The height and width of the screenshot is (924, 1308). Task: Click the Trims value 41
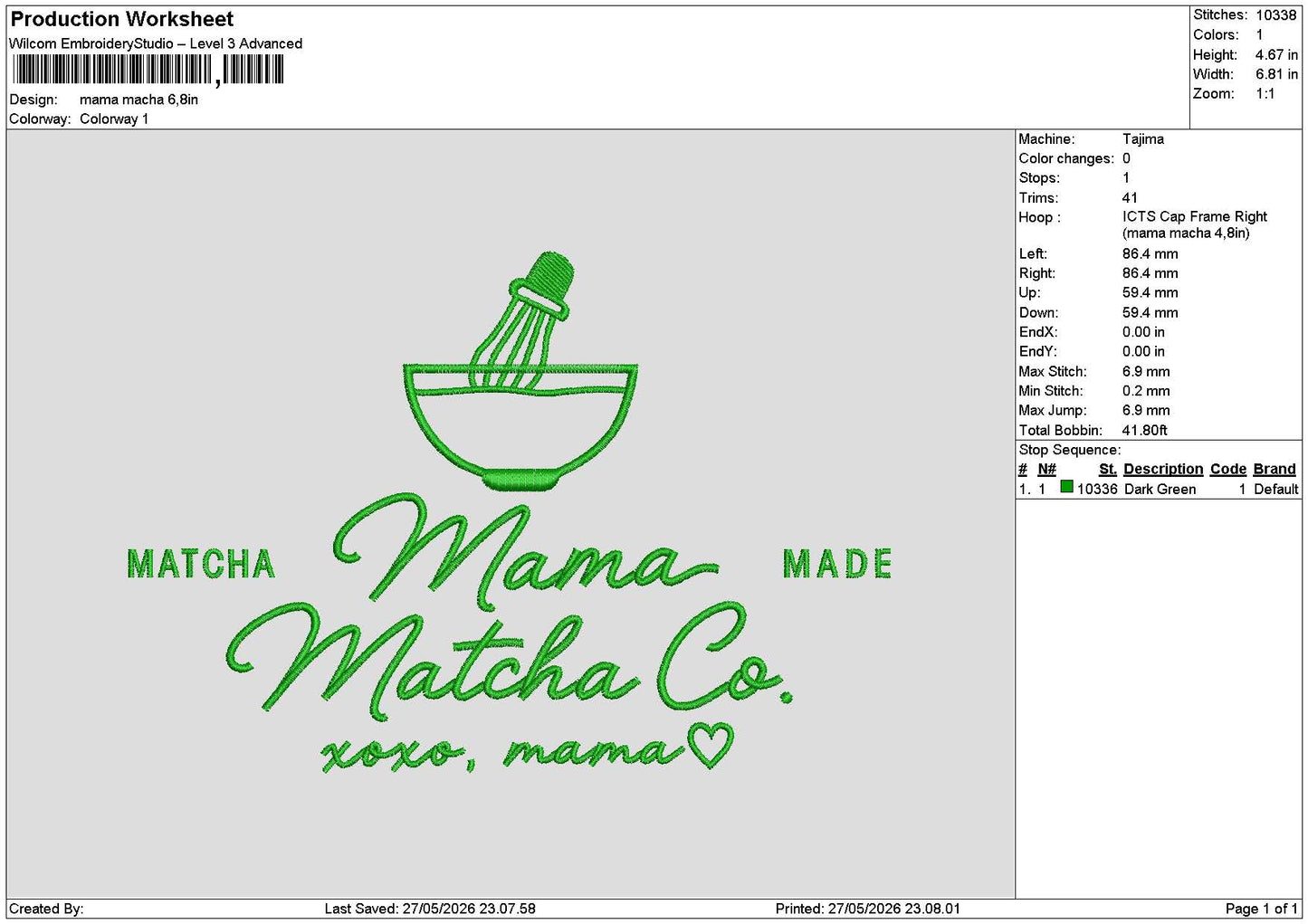coord(1130,198)
